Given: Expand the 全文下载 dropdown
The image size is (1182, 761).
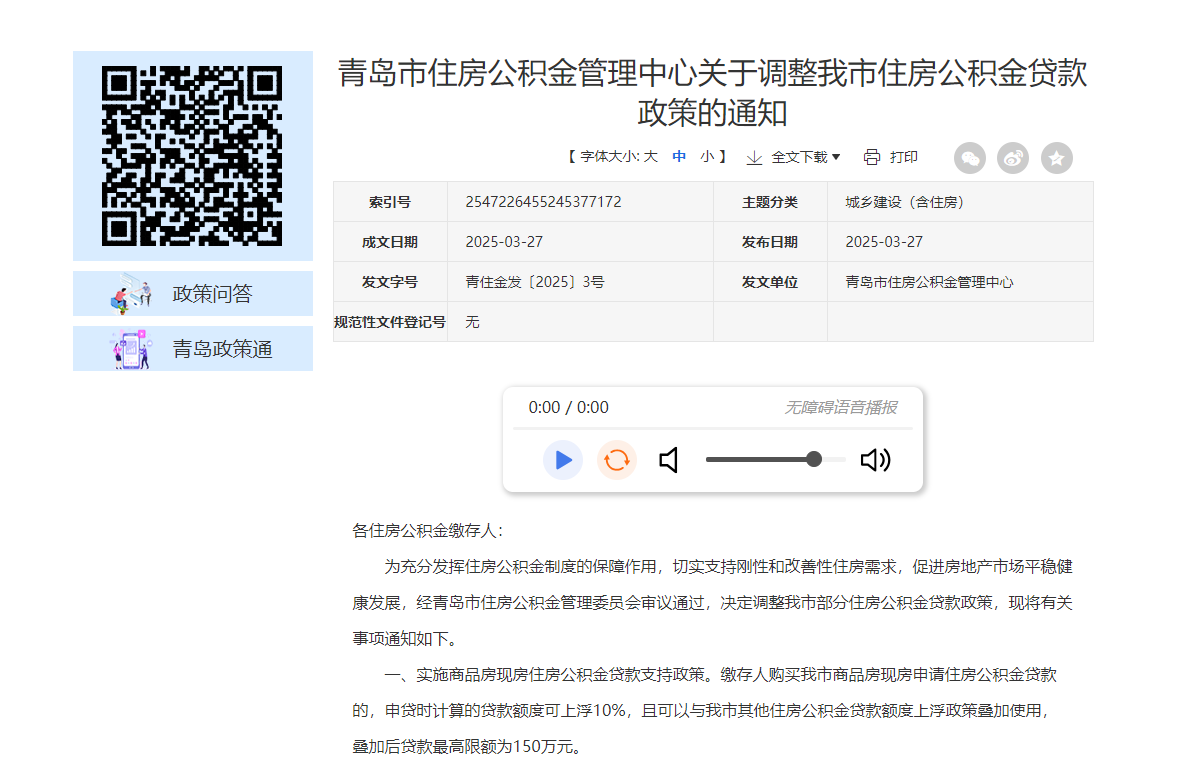Looking at the screenshot, I should [806, 157].
